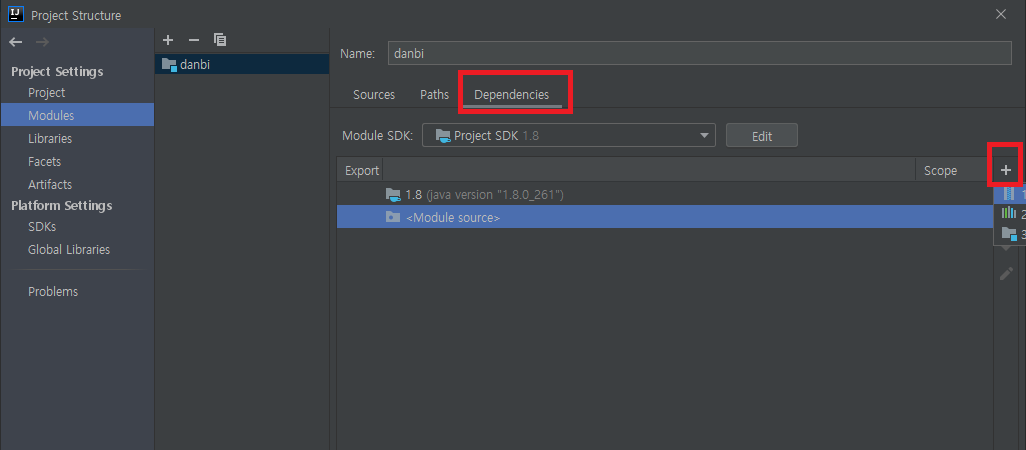Switch to the Paths tab
This screenshot has width=1026, height=450.
click(x=434, y=95)
